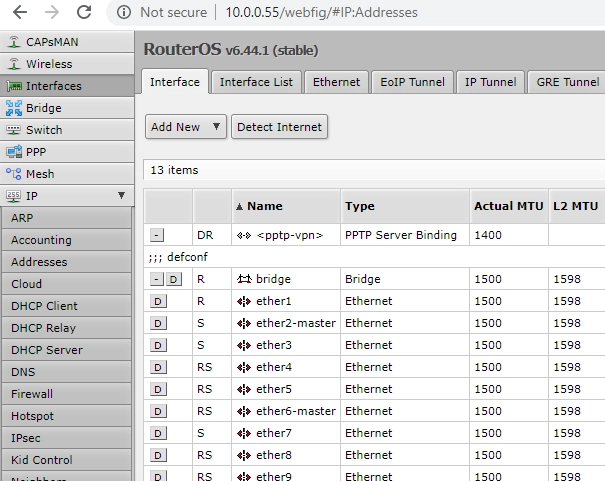The image size is (605, 481).
Task: View site info icon next to Not secure
Action: tap(124, 12)
